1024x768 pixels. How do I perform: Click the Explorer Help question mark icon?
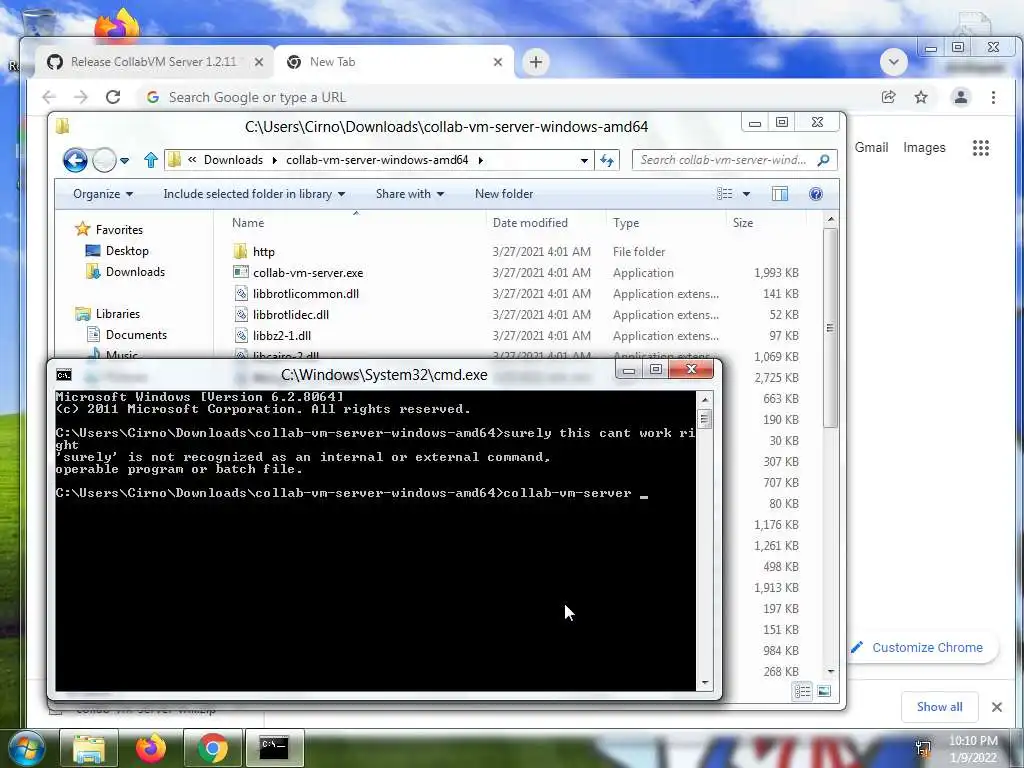[816, 194]
